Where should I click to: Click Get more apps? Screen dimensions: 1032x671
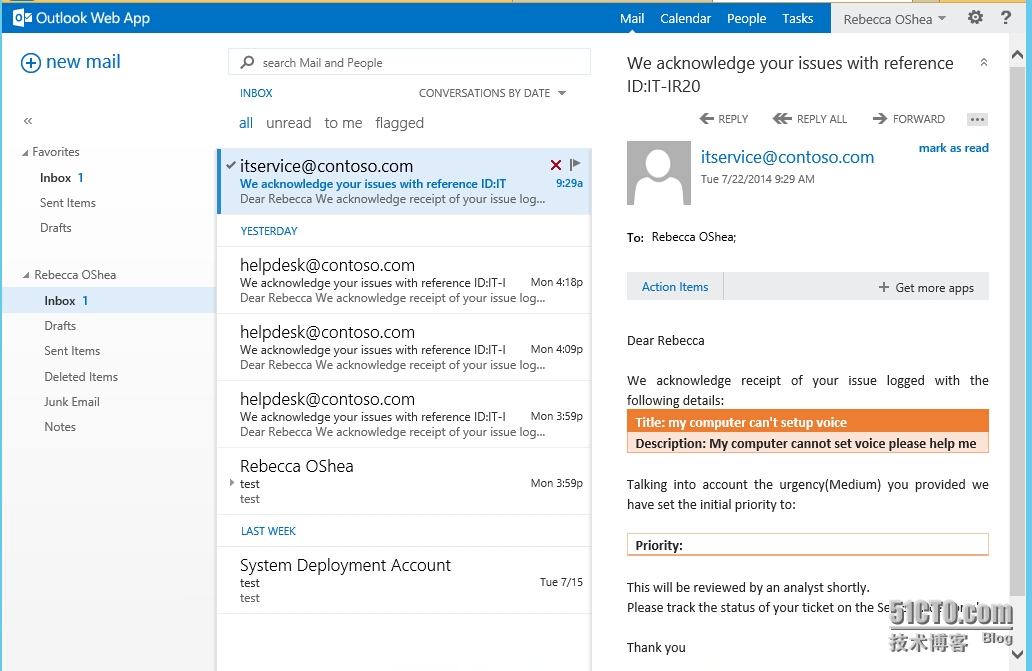pyautogui.click(x=934, y=287)
